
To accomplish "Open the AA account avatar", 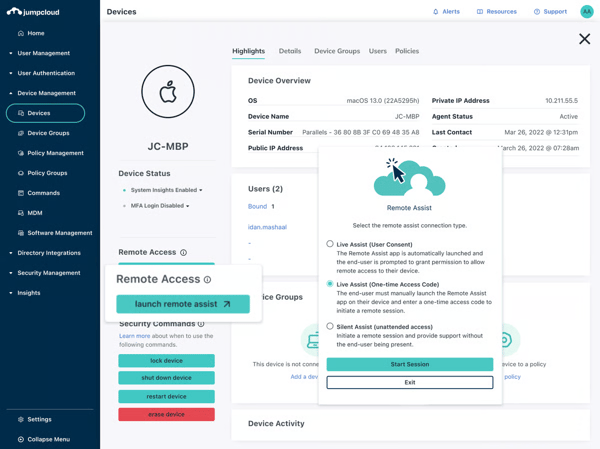I will pos(587,11).
